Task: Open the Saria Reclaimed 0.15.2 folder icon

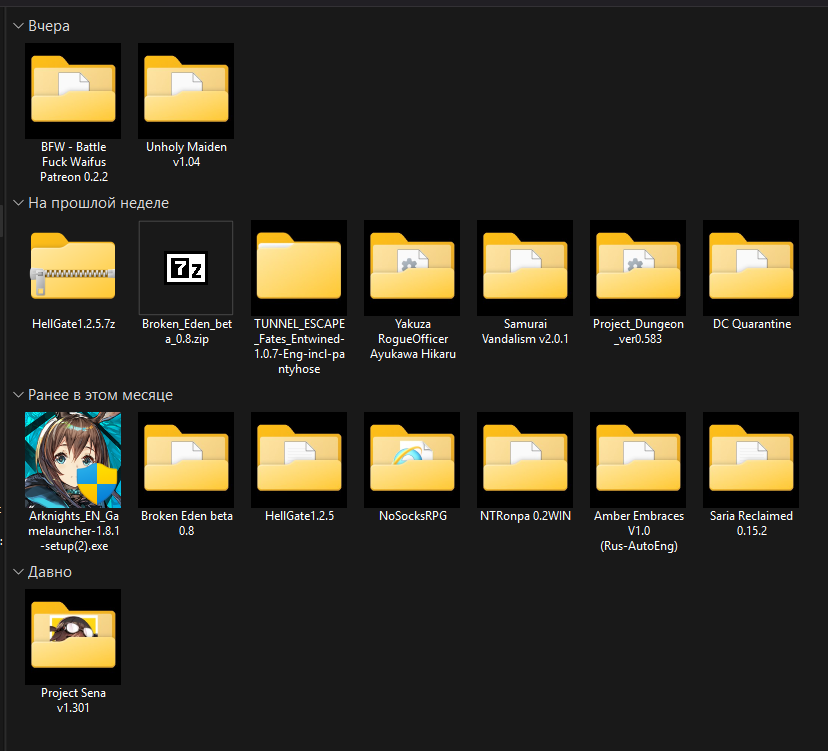Action: tap(751, 459)
